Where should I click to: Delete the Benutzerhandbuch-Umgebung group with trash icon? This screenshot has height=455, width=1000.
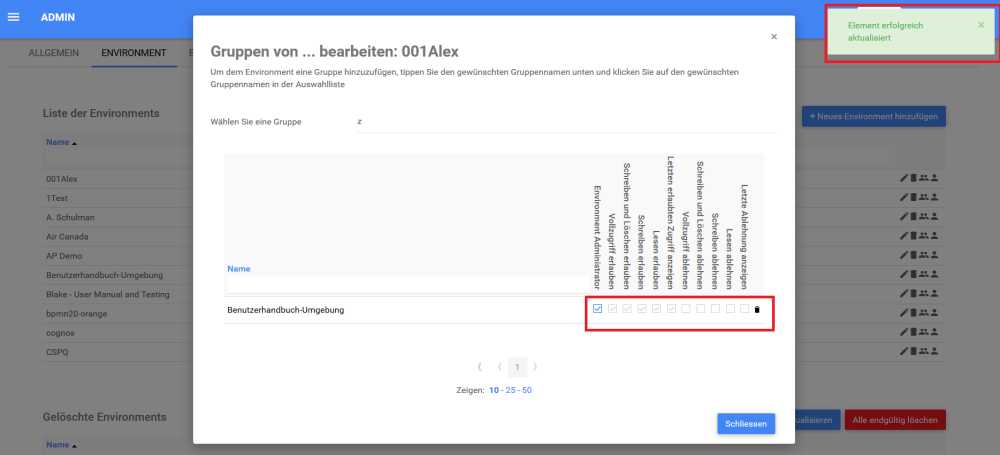tap(757, 309)
